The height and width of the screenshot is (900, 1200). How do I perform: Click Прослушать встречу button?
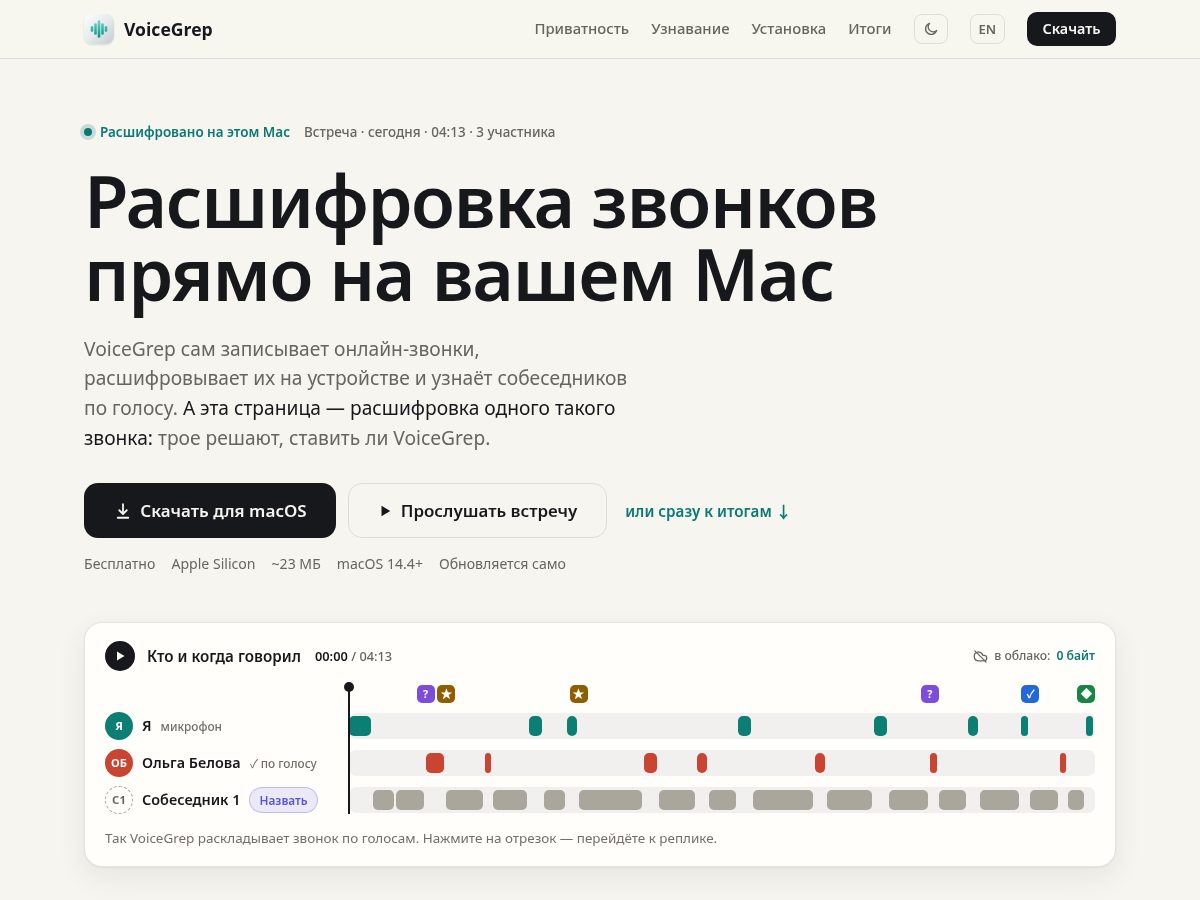477,511
